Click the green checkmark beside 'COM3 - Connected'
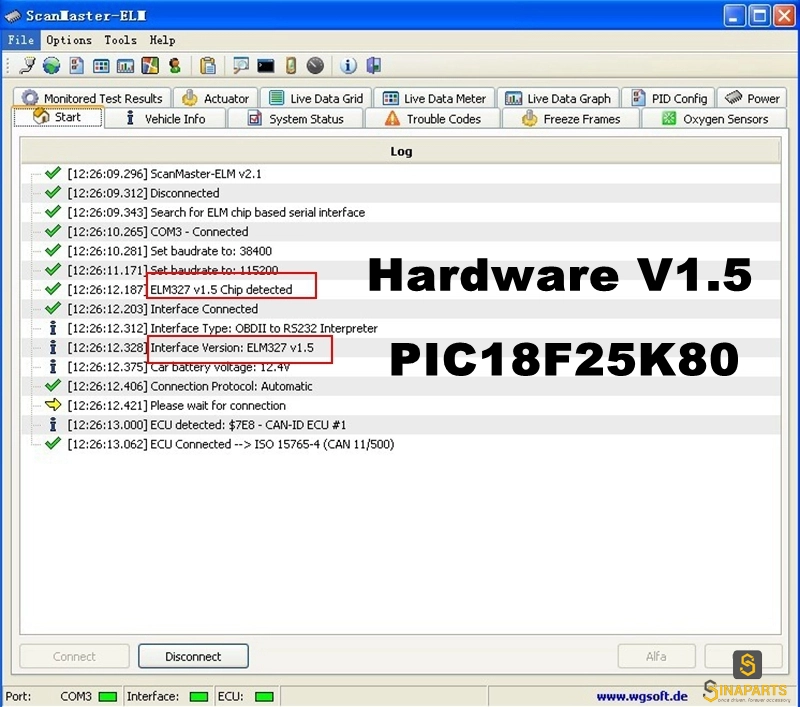The height and width of the screenshot is (707, 800). (53, 231)
